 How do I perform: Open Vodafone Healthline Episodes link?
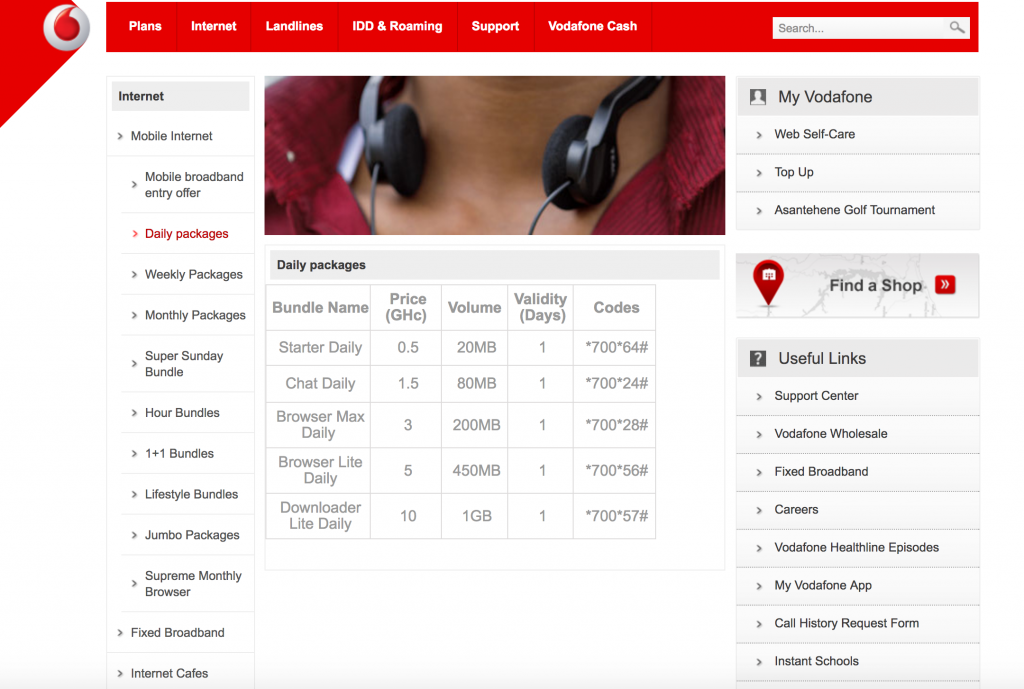pyautogui.click(x=856, y=547)
